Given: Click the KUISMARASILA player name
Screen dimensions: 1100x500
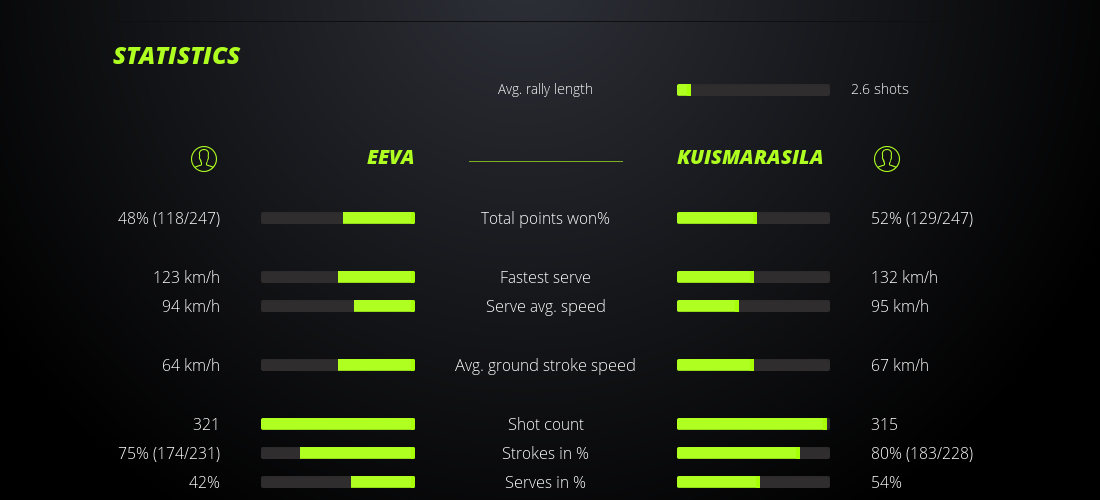Looking at the screenshot, I should coord(750,157).
